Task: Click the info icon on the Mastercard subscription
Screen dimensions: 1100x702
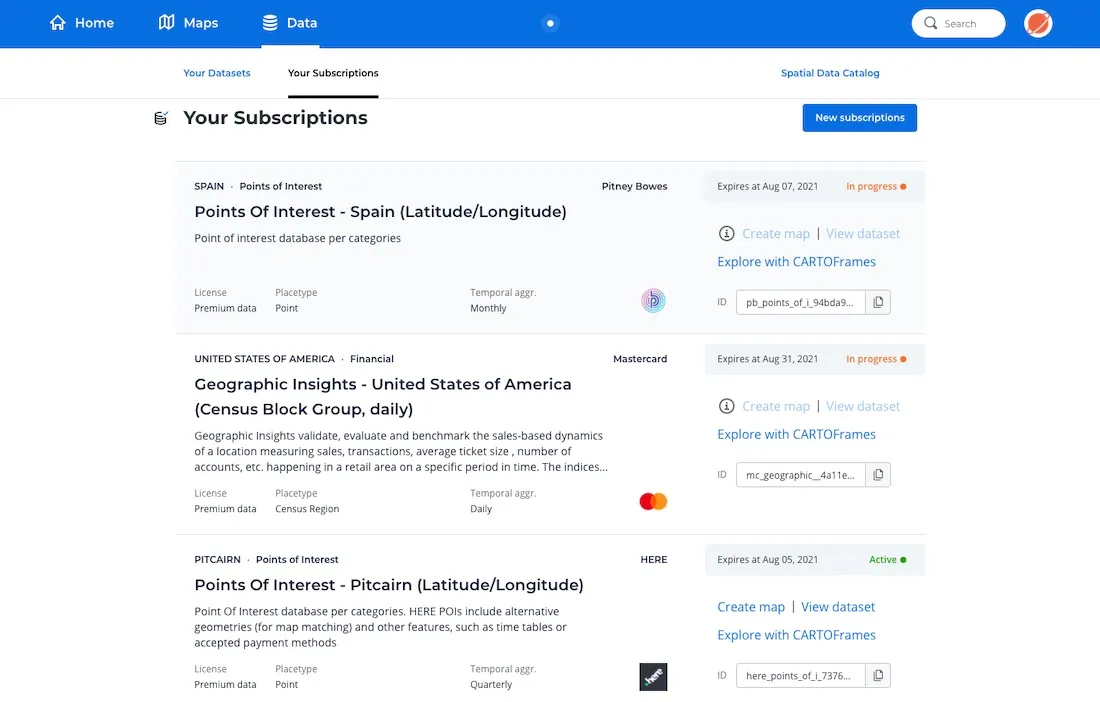Action: [726, 406]
